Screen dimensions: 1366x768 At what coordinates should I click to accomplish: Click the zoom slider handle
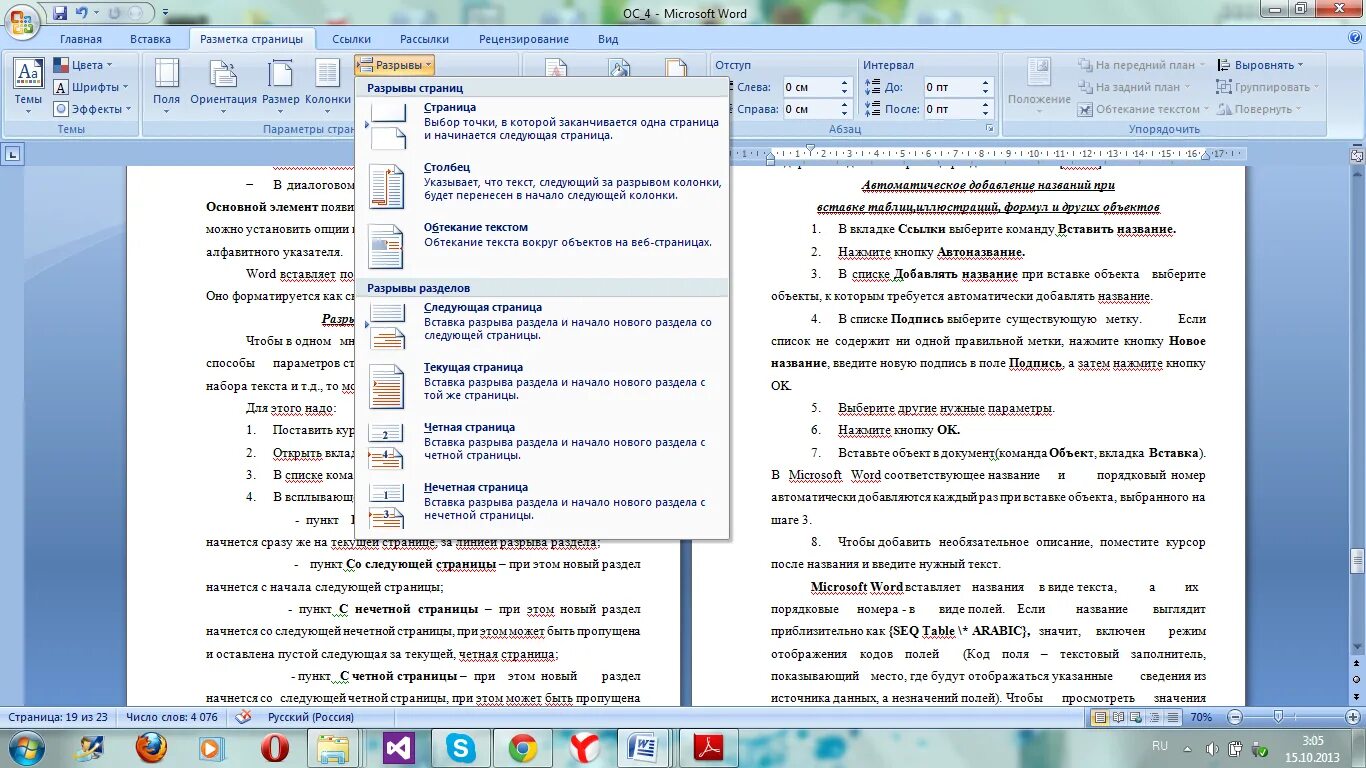[1277, 717]
